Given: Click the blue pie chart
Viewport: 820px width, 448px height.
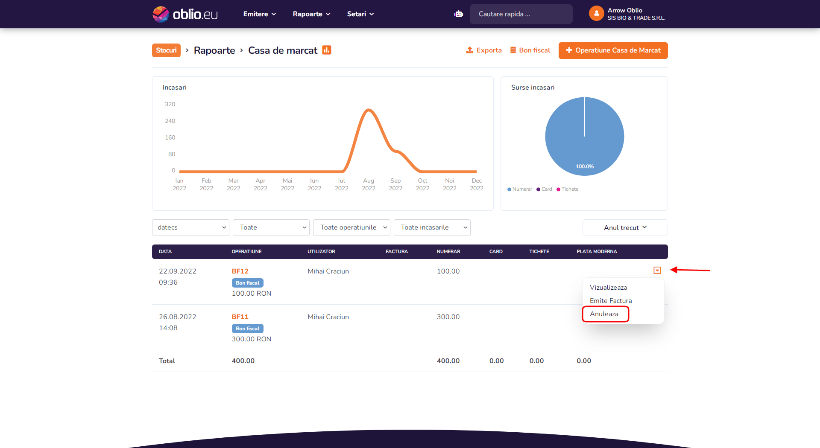Looking at the screenshot, I should coord(584,136).
